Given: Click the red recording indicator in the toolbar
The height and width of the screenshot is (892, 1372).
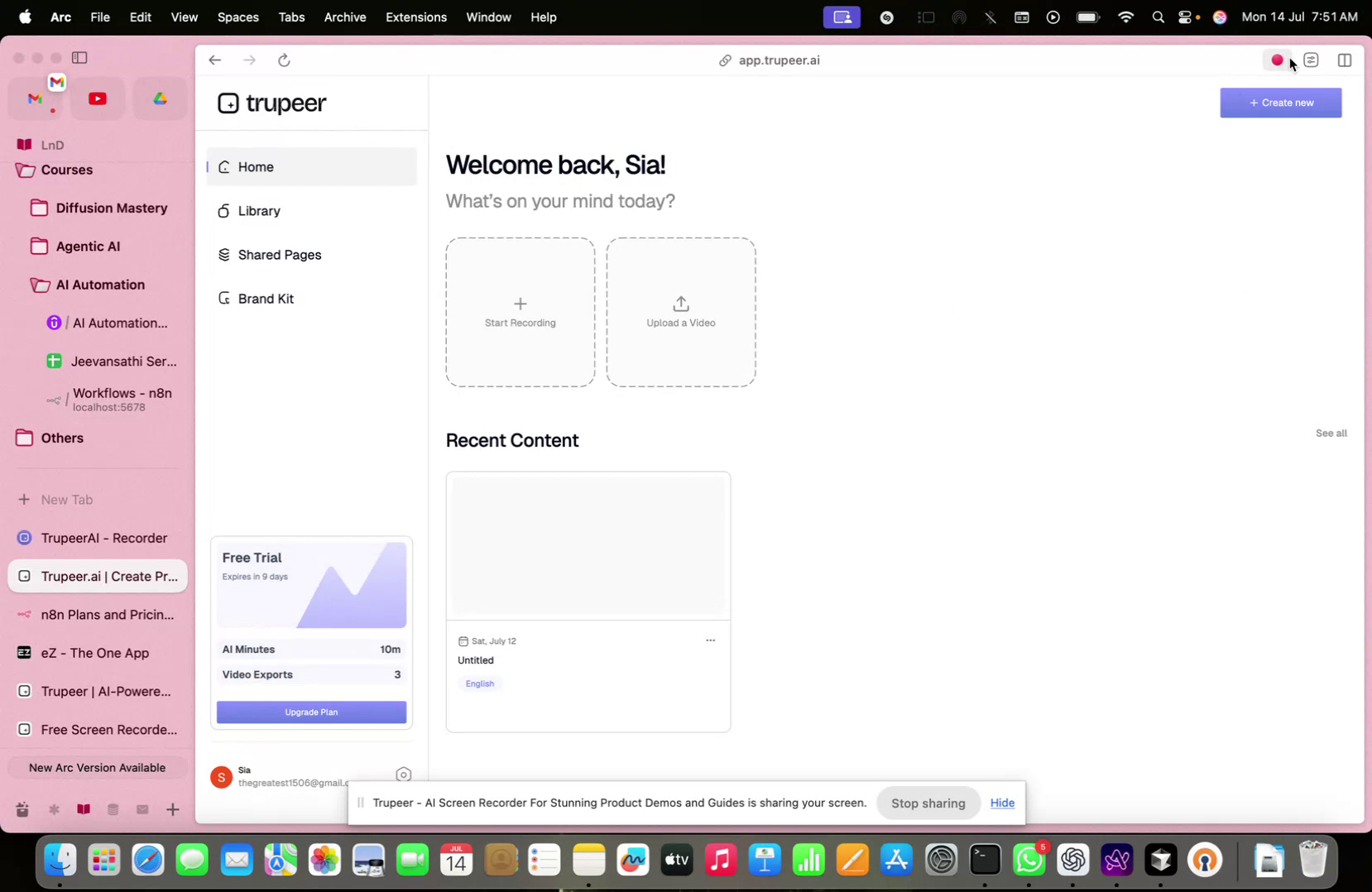Looking at the screenshot, I should [1277, 60].
